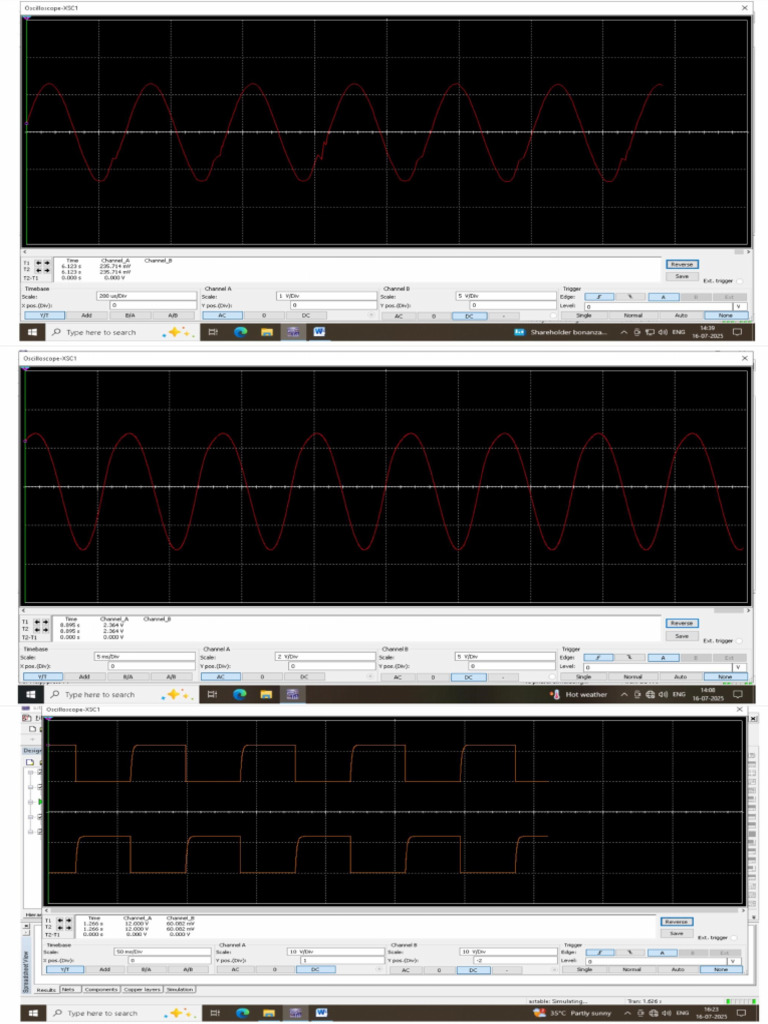Click the Timebase Scale field showing 200 us/Div
Viewport: 768px width, 1024px height.
pyautogui.click(x=146, y=296)
